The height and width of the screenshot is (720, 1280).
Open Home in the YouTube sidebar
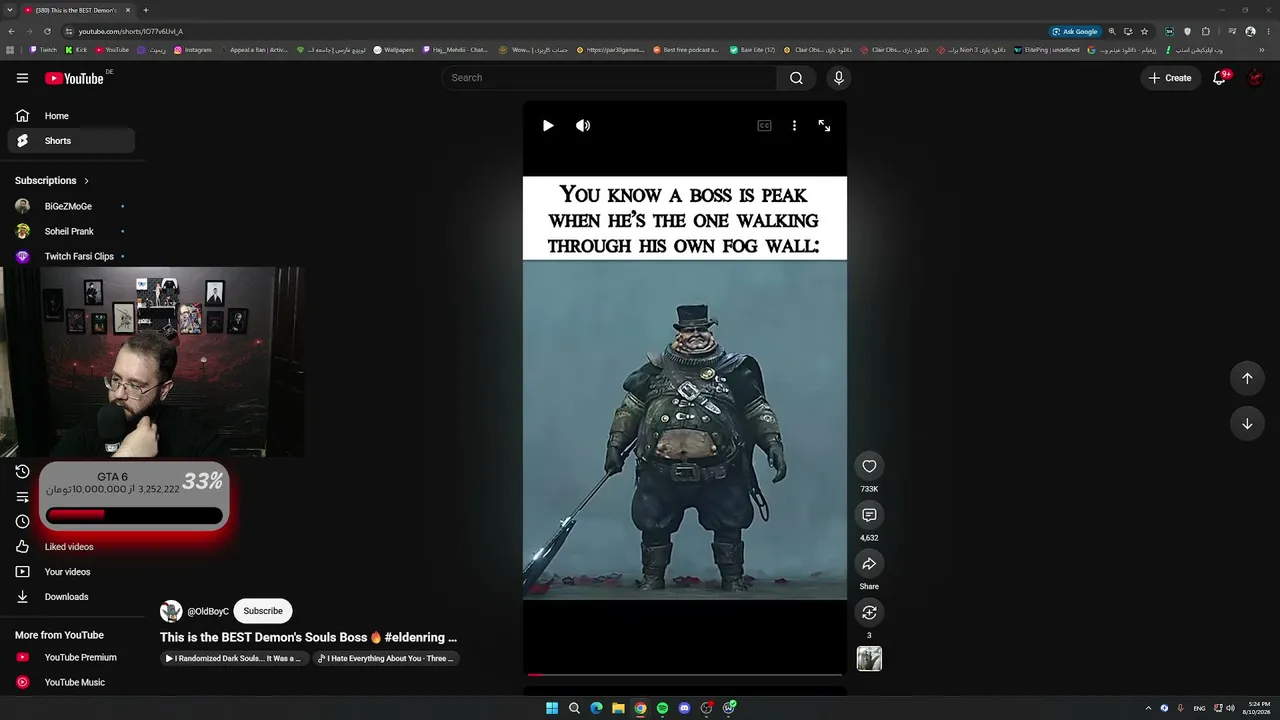click(70, 116)
